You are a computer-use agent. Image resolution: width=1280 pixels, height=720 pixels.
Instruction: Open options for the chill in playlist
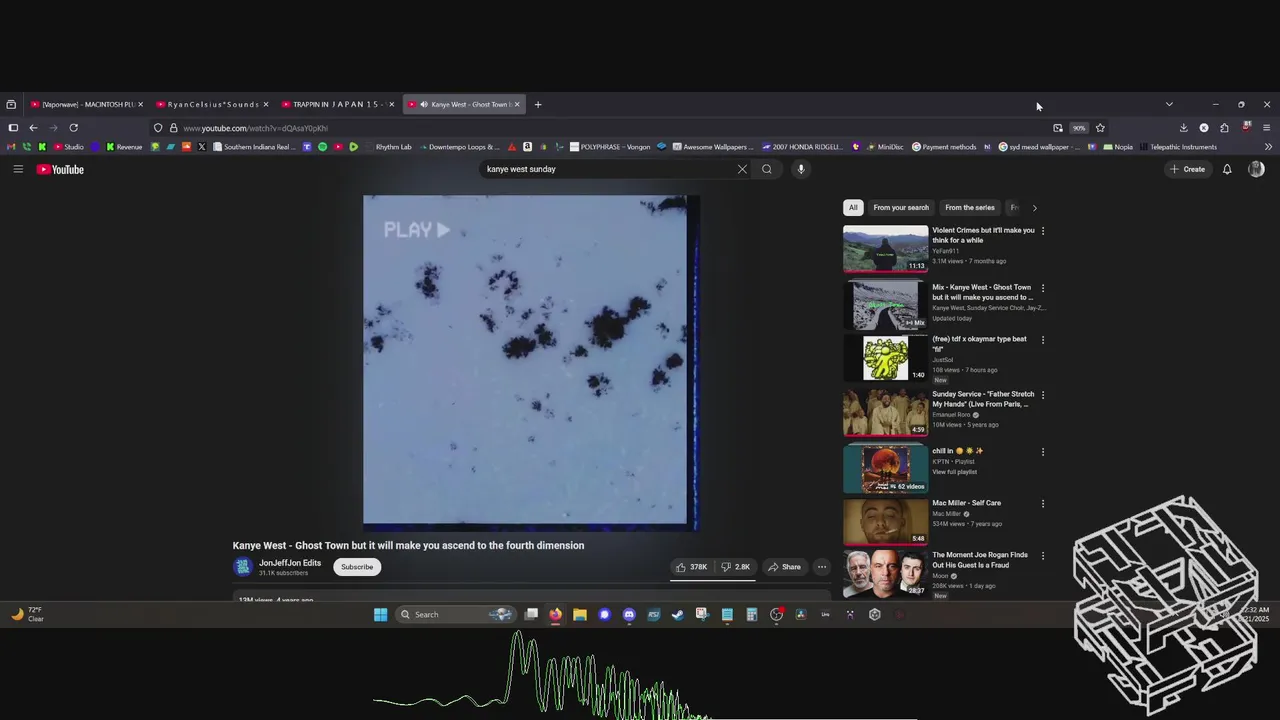click(1043, 452)
